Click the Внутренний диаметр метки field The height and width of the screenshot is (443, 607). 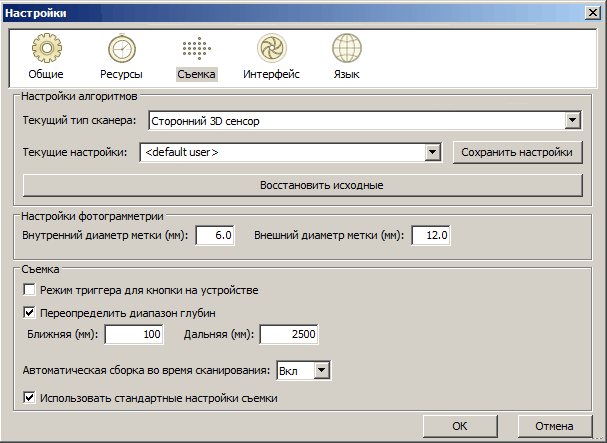[x=215, y=235]
